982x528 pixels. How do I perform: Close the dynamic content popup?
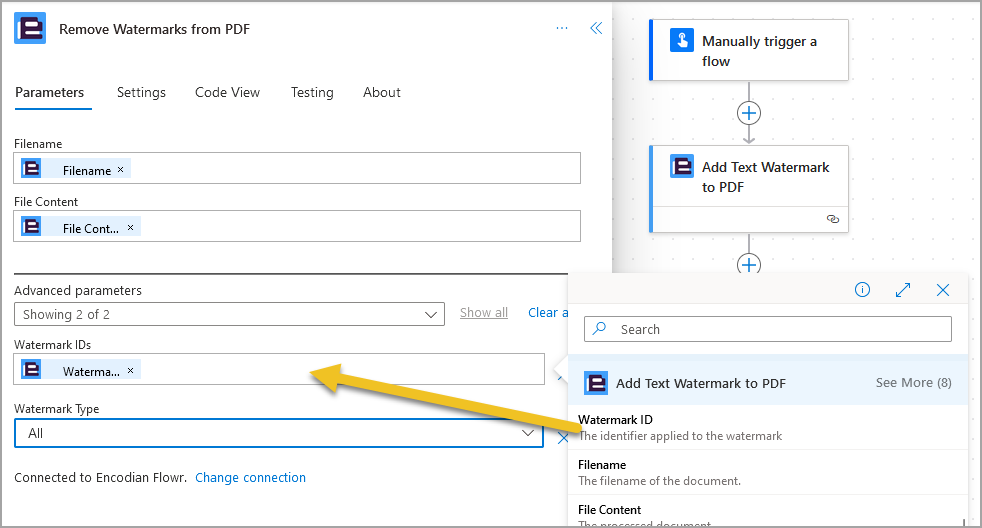pos(943,290)
